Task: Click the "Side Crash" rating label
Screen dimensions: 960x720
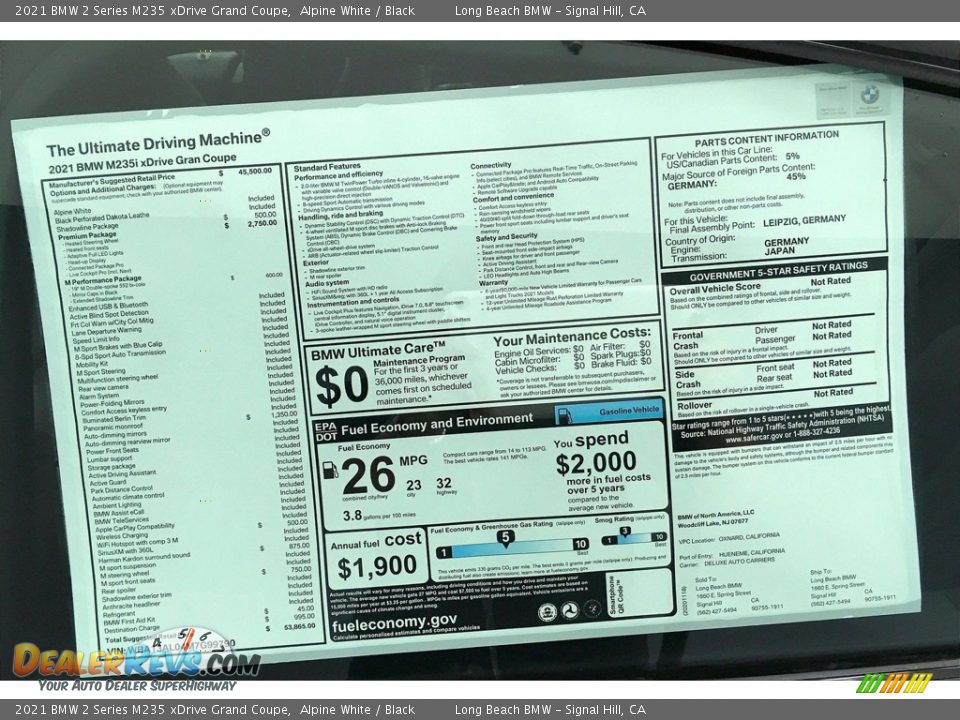Action: click(687, 379)
